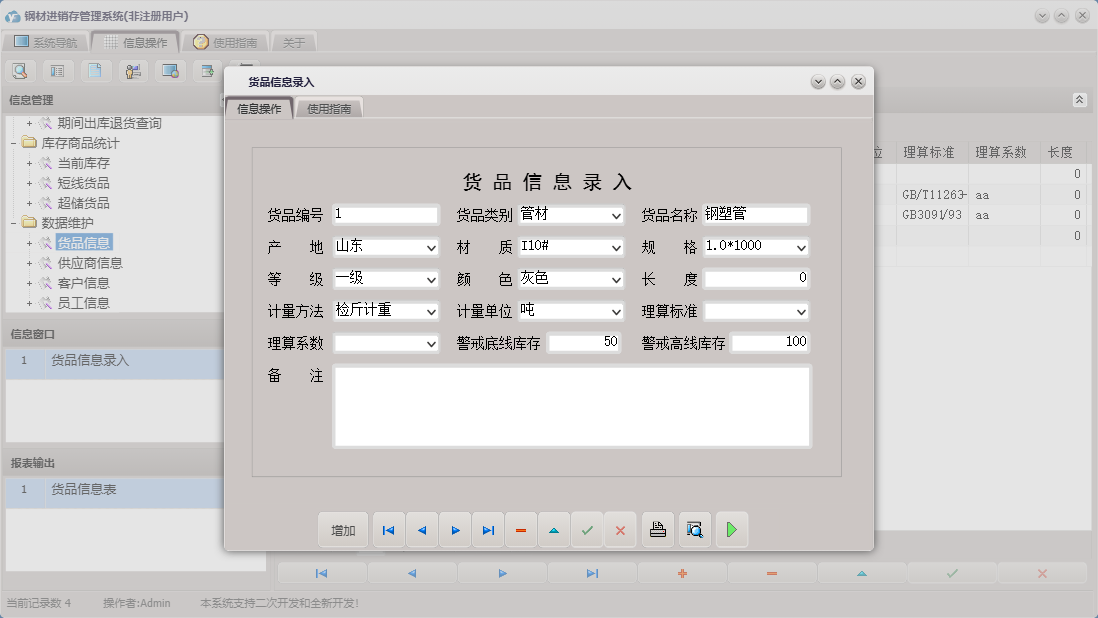The height and width of the screenshot is (618, 1098).
Task: Click the edit record blue triangle icon
Action: [x=554, y=529]
